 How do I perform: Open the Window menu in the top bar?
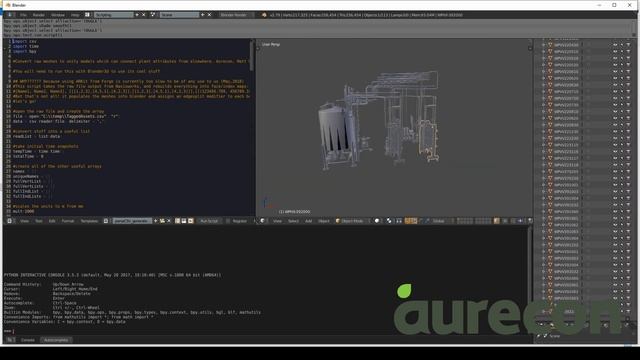tap(58, 15)
